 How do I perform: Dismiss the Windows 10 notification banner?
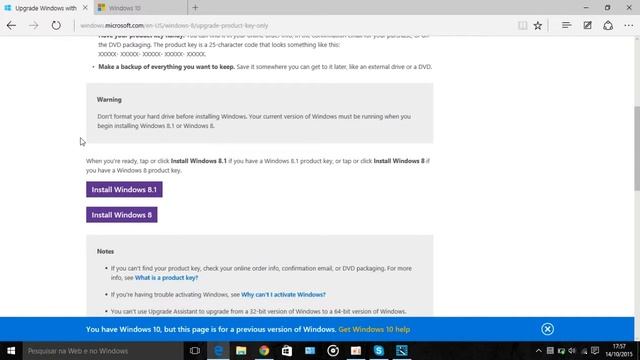[x=547, y=329]
